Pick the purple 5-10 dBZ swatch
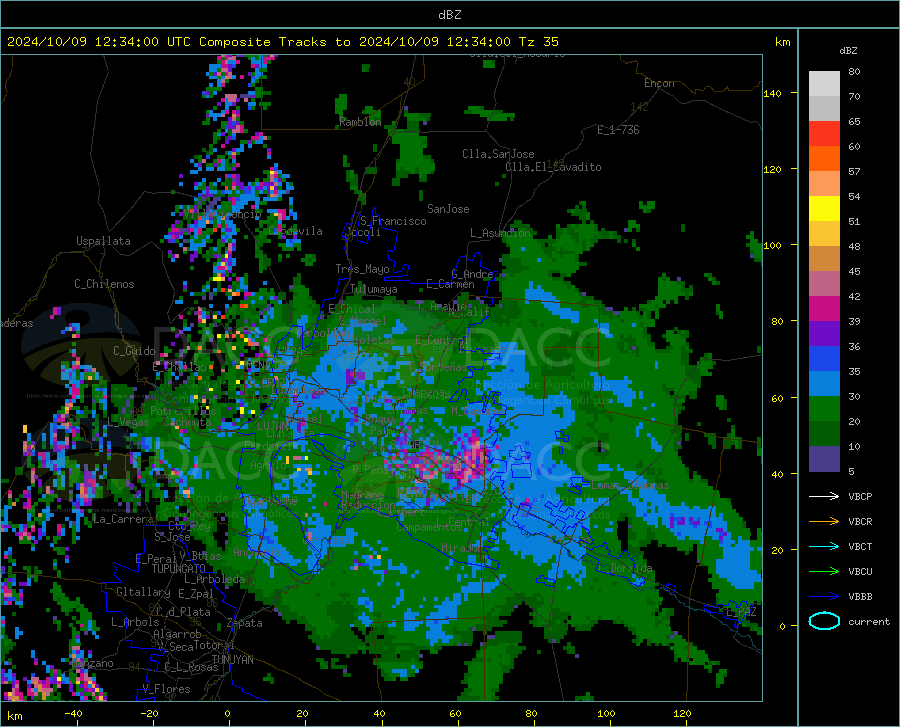900x727 pixels. (x=824, y=459)
